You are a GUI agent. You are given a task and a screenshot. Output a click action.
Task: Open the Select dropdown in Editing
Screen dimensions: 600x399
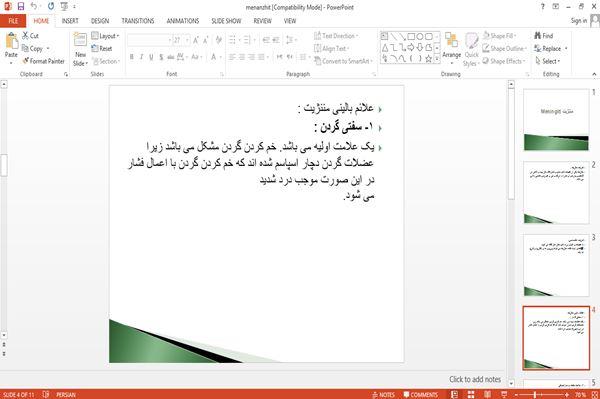[x=548, y=61]
